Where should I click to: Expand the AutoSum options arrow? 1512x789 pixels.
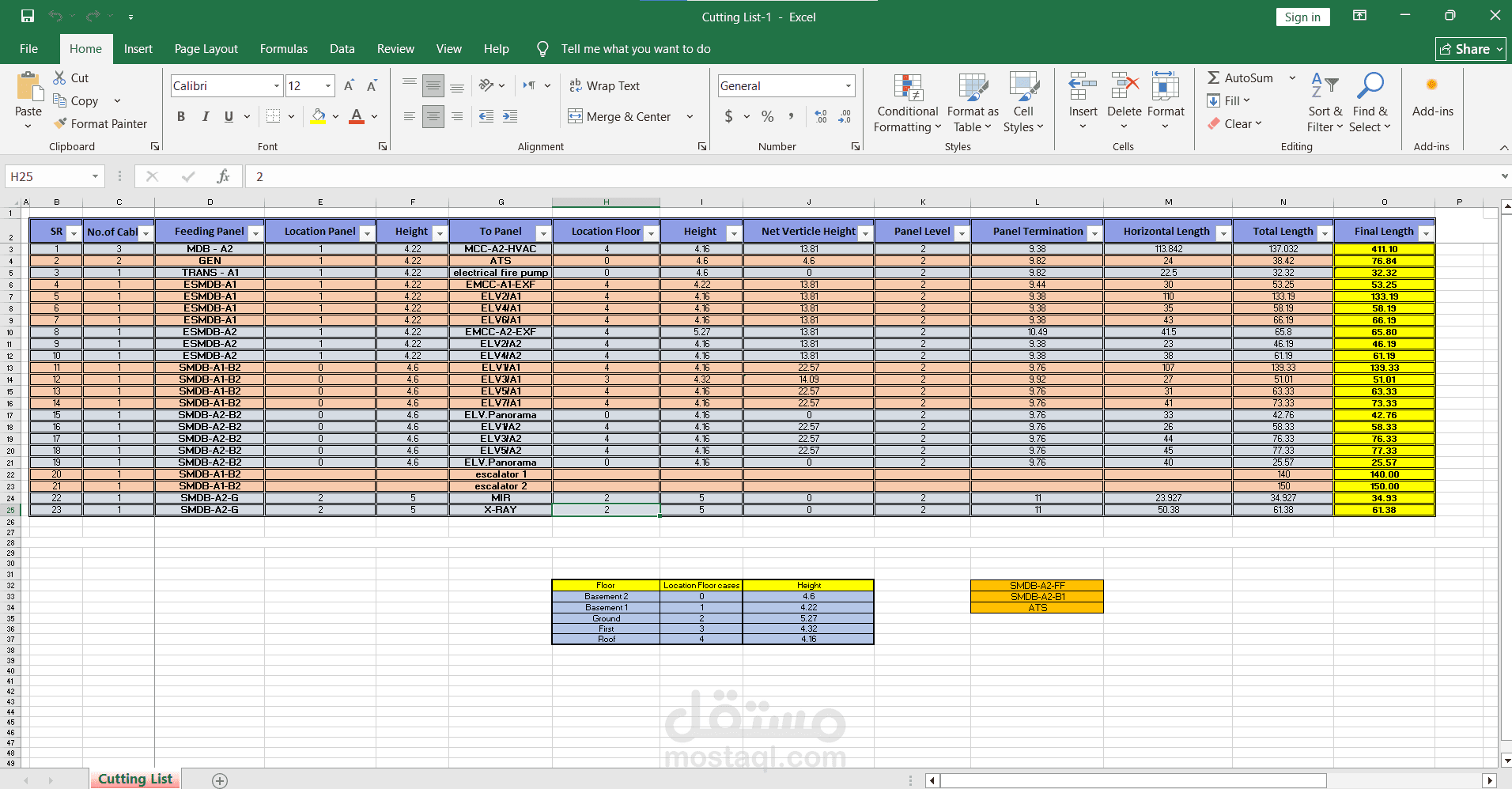point(1292,77)
